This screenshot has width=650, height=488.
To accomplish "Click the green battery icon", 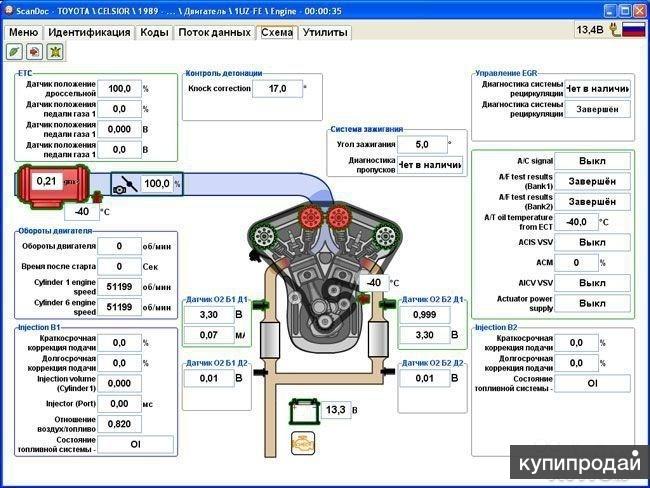I will point(305,411).
